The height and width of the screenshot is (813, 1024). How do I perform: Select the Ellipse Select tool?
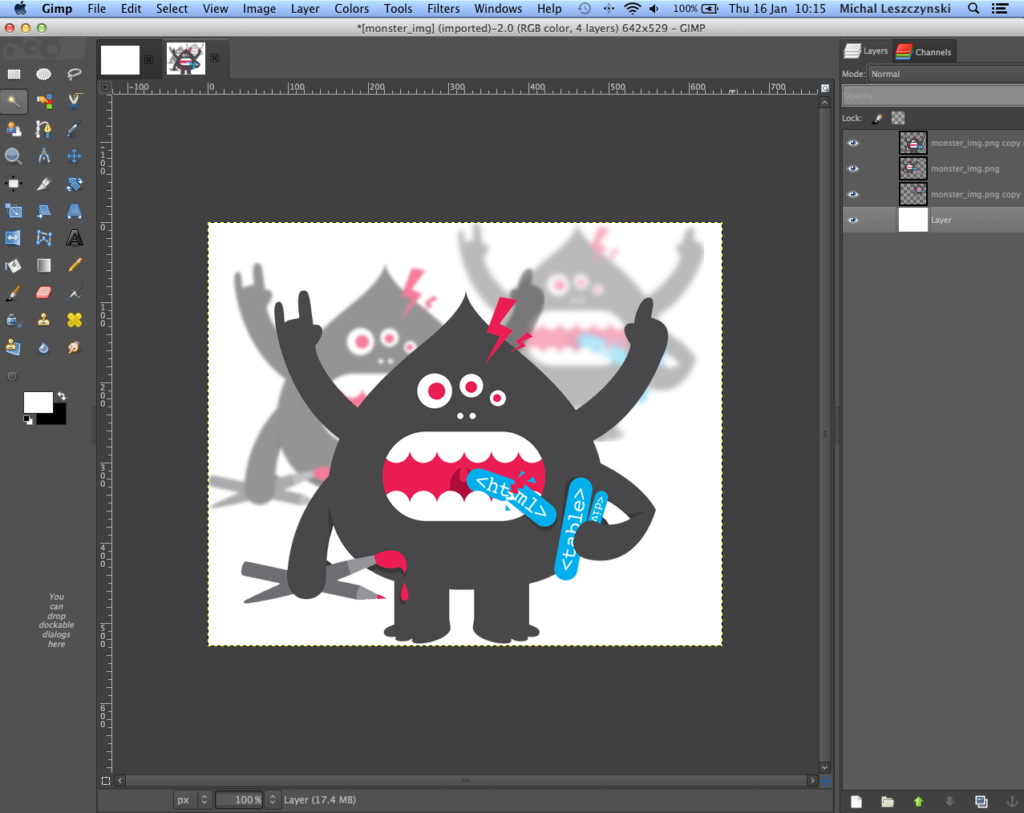44,74
